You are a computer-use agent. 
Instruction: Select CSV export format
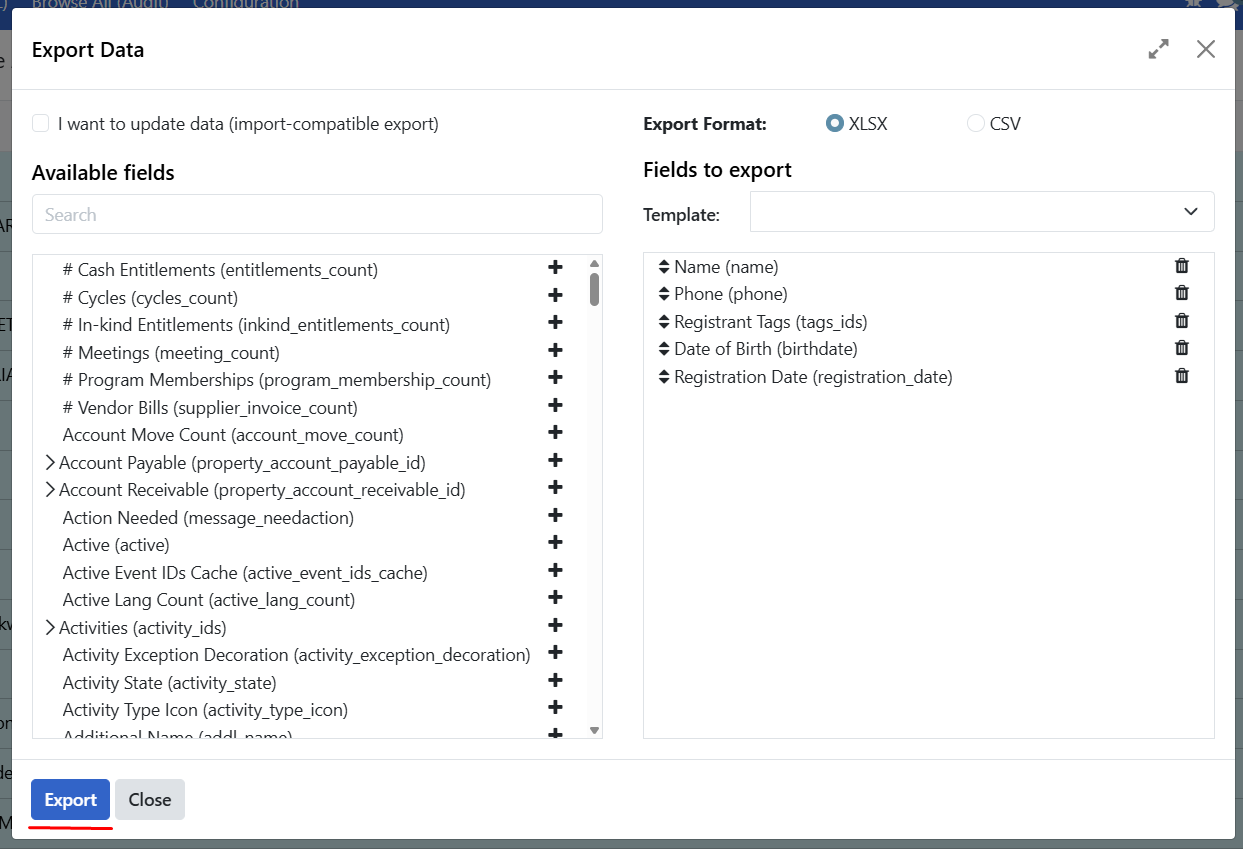coord(976,123)
